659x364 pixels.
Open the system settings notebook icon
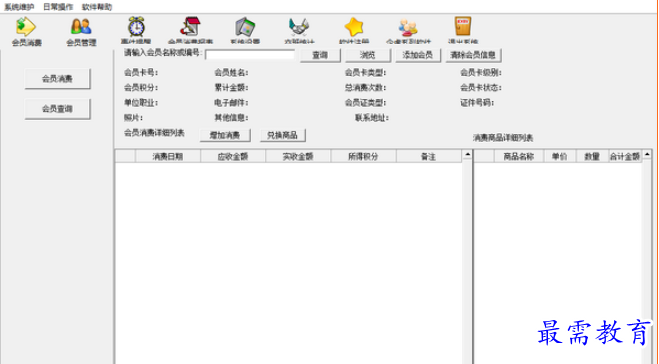click(245, 30)
